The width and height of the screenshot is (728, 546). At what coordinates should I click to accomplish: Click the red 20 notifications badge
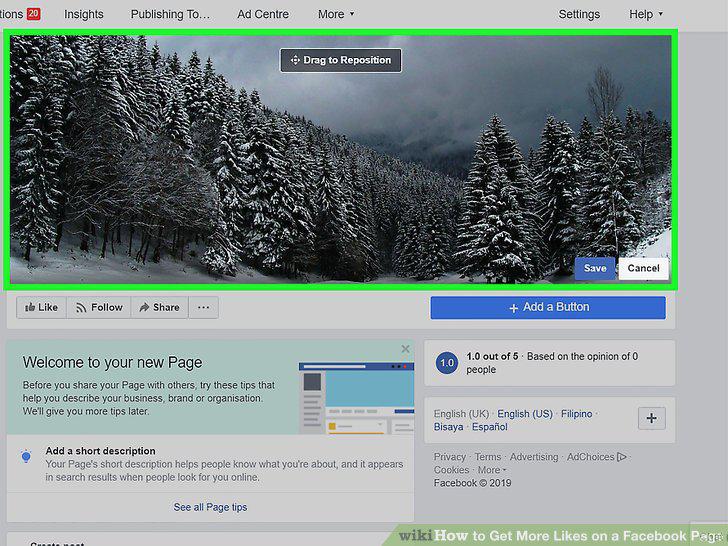[x=33, y=13]
